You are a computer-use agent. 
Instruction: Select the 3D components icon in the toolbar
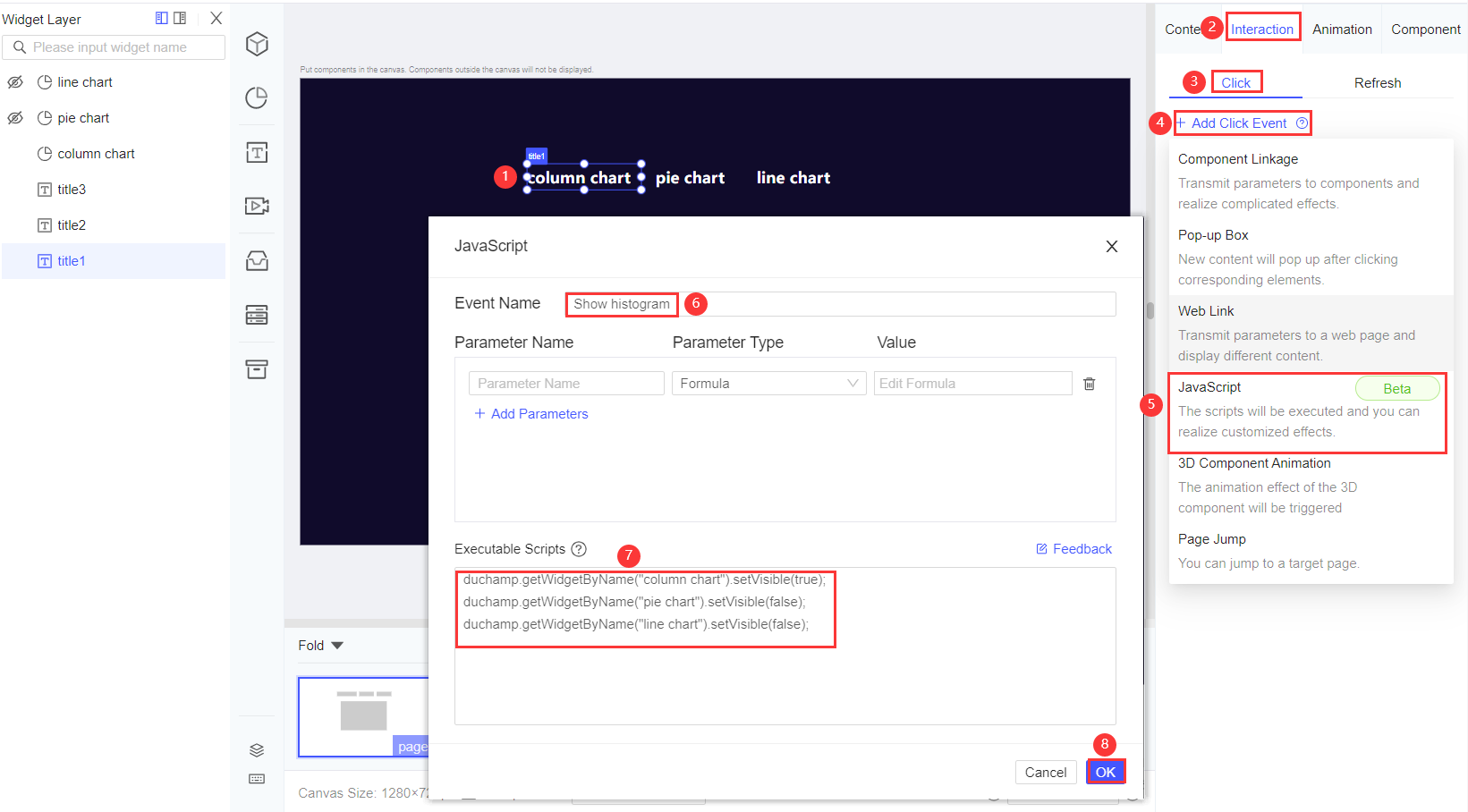(x=257, y=44)
